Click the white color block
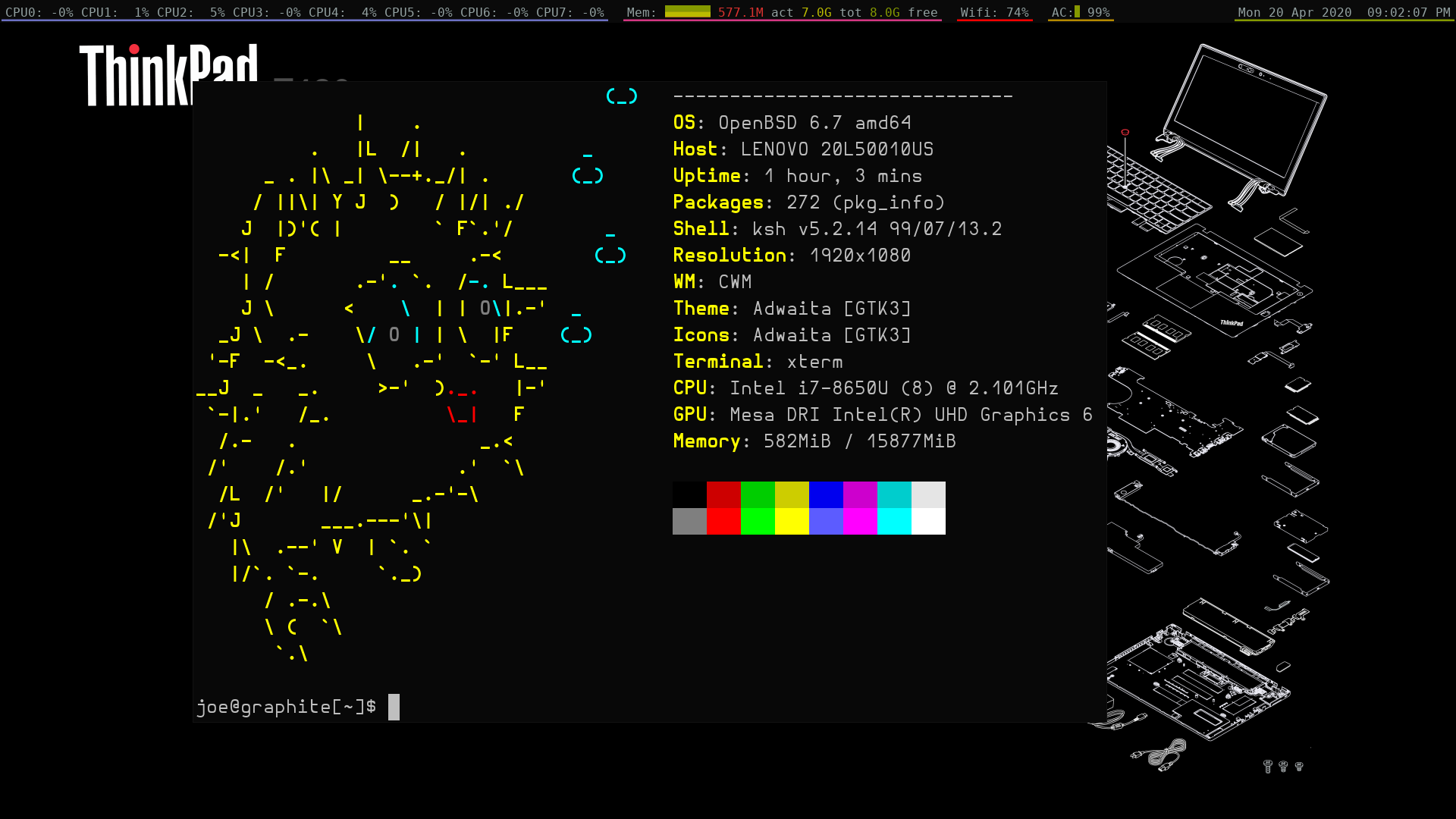 tap(928, 521)
